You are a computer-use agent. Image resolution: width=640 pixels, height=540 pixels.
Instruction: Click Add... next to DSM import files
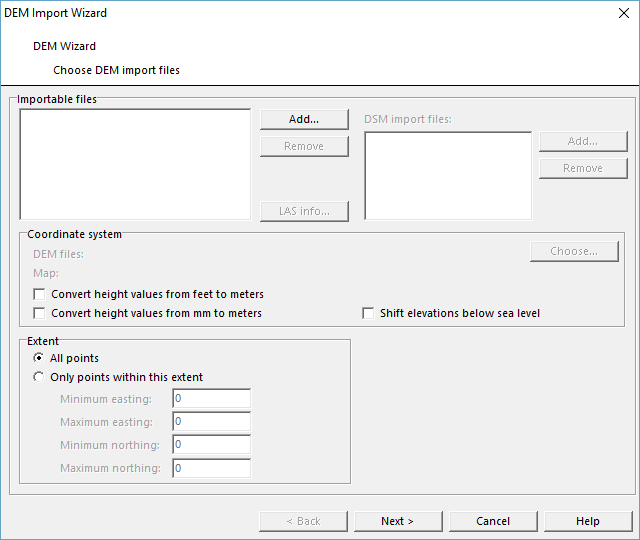point(583,141)
